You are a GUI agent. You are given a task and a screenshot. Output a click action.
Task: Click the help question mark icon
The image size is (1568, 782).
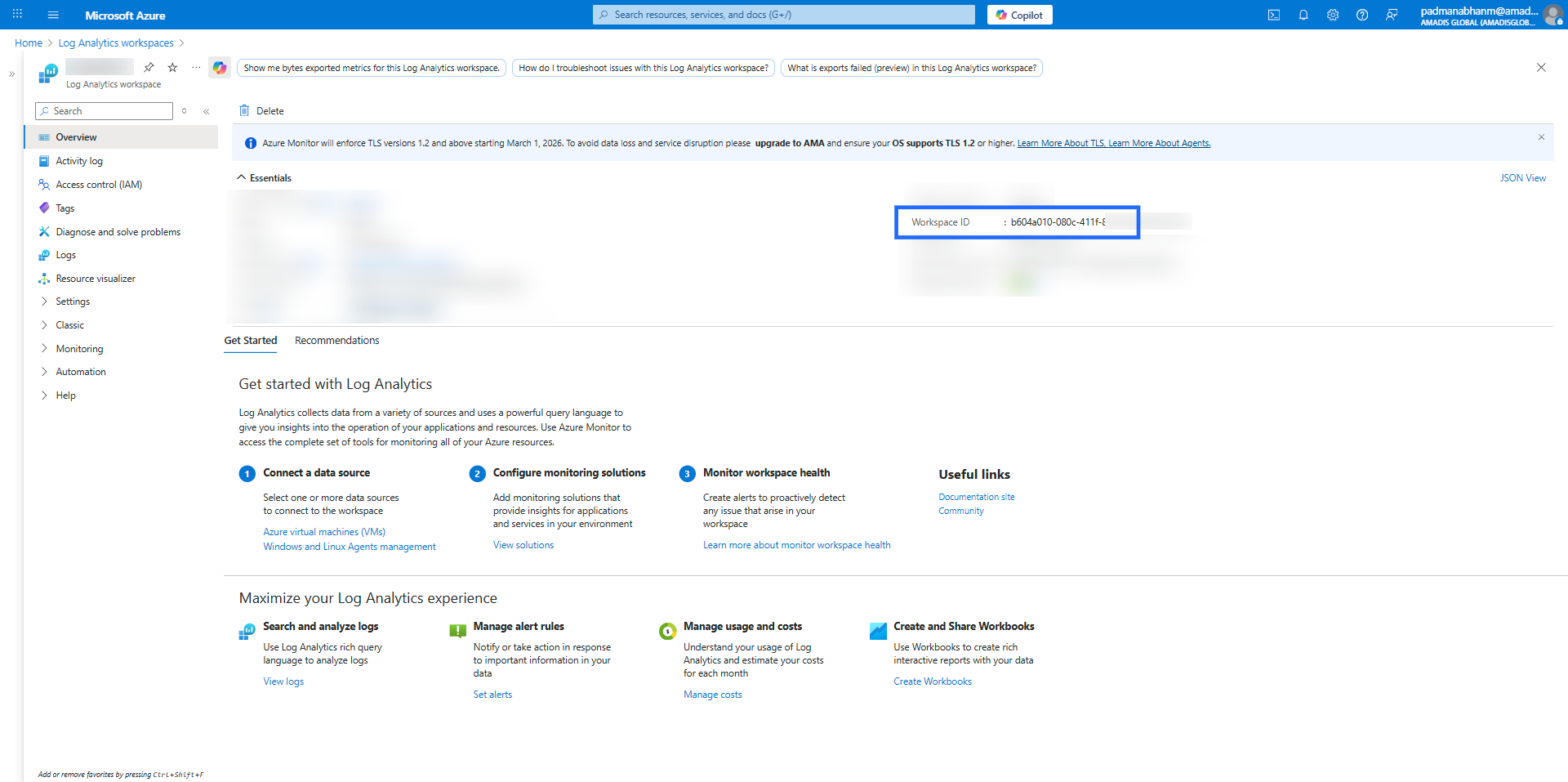(1362, 15)
